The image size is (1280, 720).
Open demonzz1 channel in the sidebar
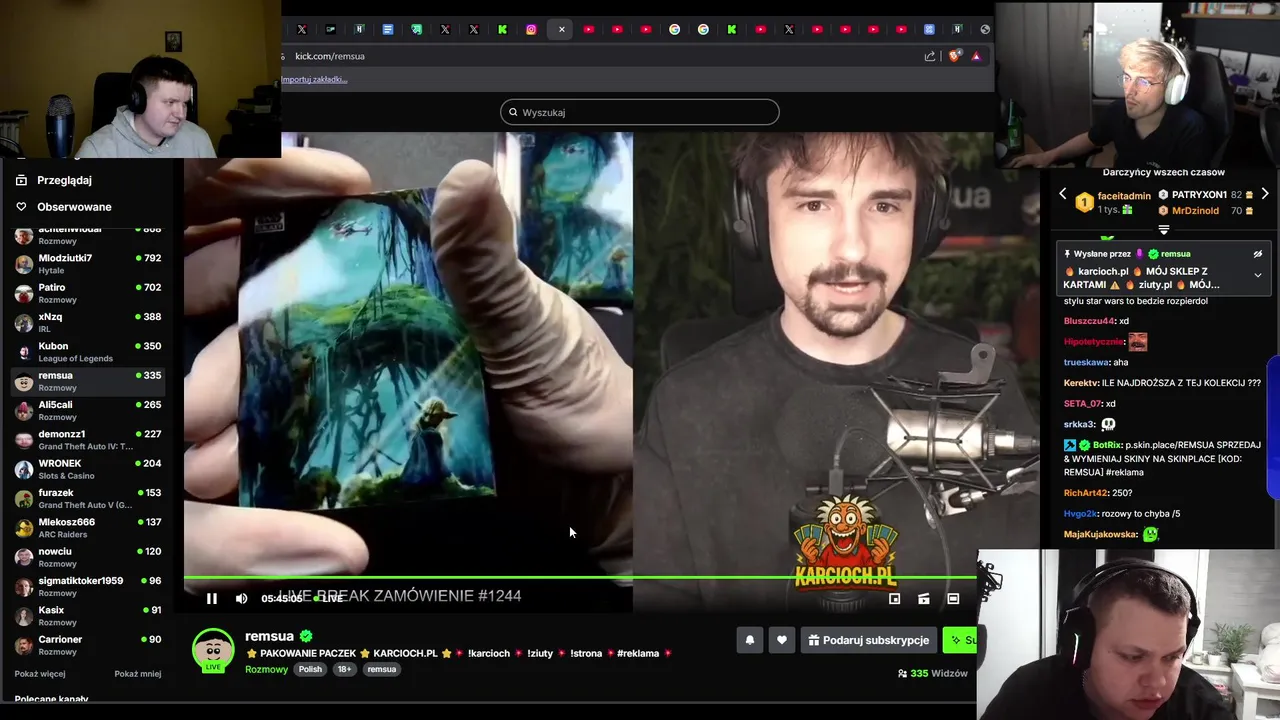pos(88,440)
